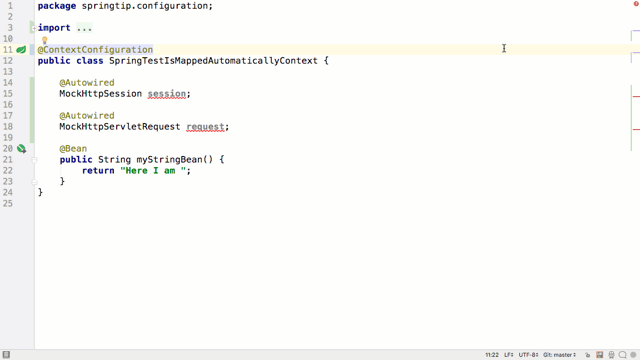Click the underlined 'request' field name

point(205,127)
